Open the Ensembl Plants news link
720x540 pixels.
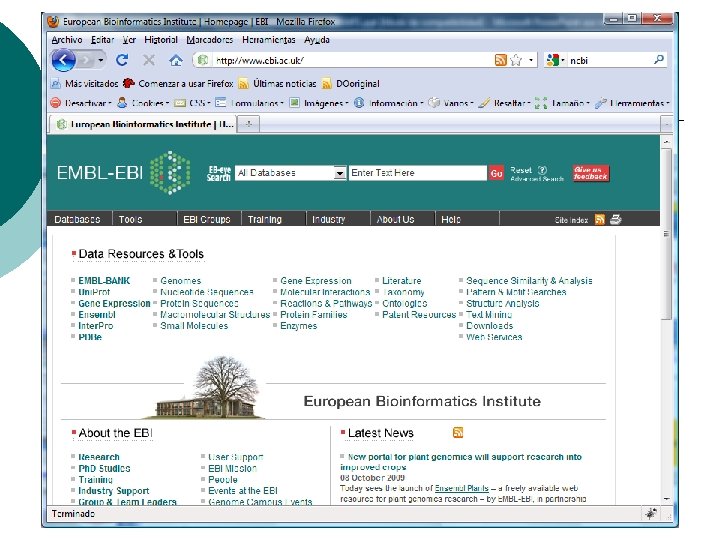coord(461,488)
